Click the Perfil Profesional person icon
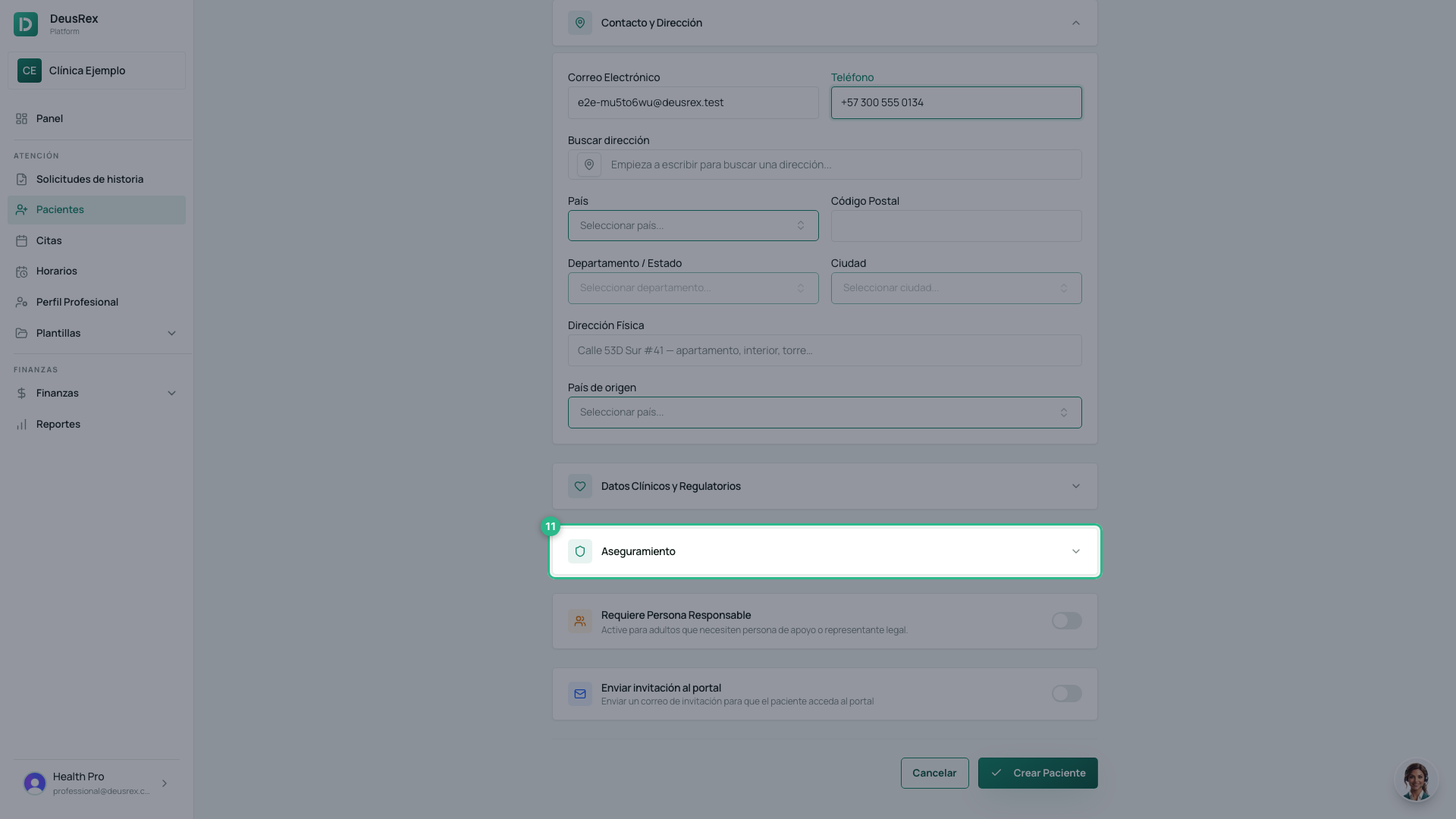 [x=21, y=303]
